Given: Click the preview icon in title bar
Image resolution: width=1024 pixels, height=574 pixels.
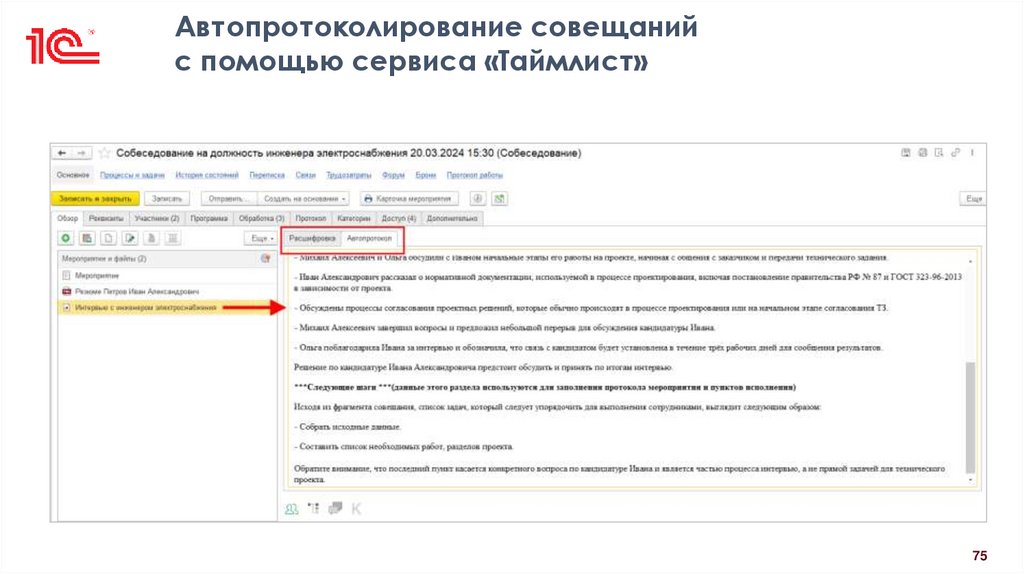Looking at the screenshot, I should click(x=939, y=153).
